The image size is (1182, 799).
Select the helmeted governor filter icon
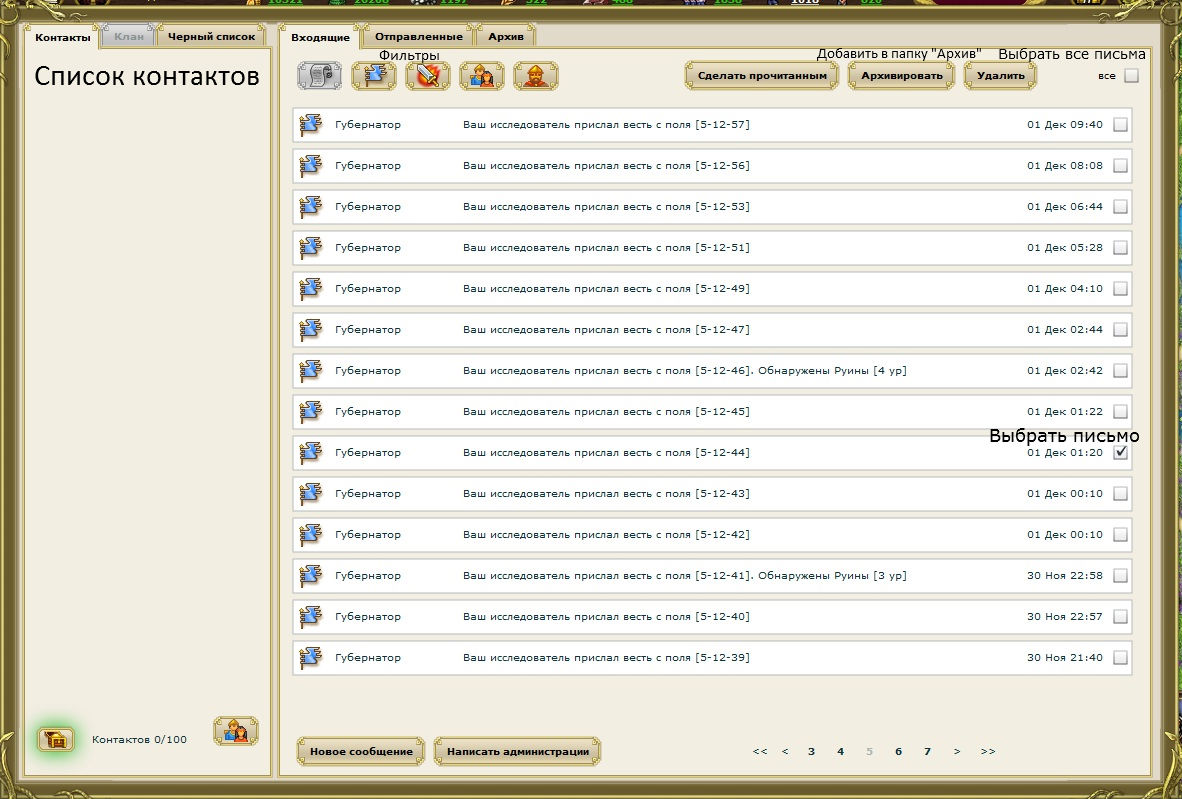point(536,76)
